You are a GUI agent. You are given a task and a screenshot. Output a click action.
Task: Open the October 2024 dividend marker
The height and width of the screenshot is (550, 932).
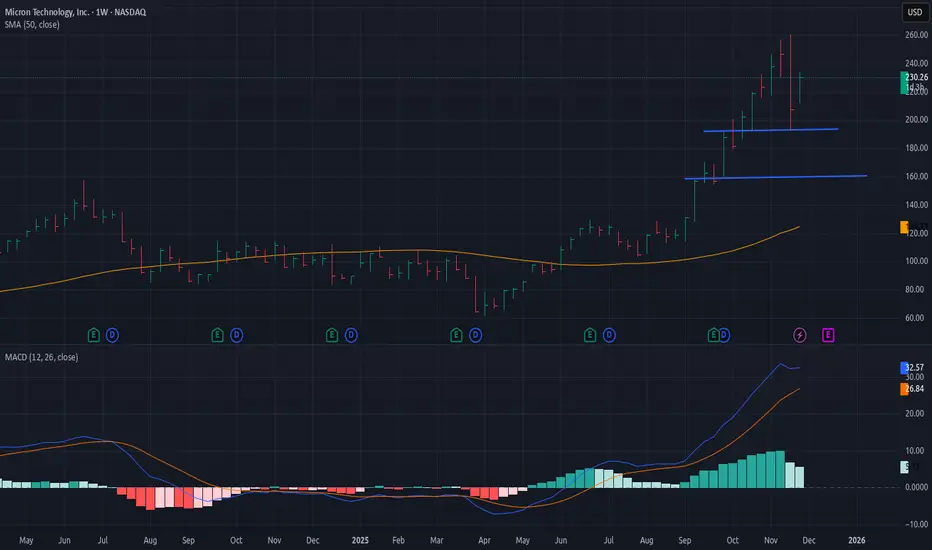click(x=237, y=335)
